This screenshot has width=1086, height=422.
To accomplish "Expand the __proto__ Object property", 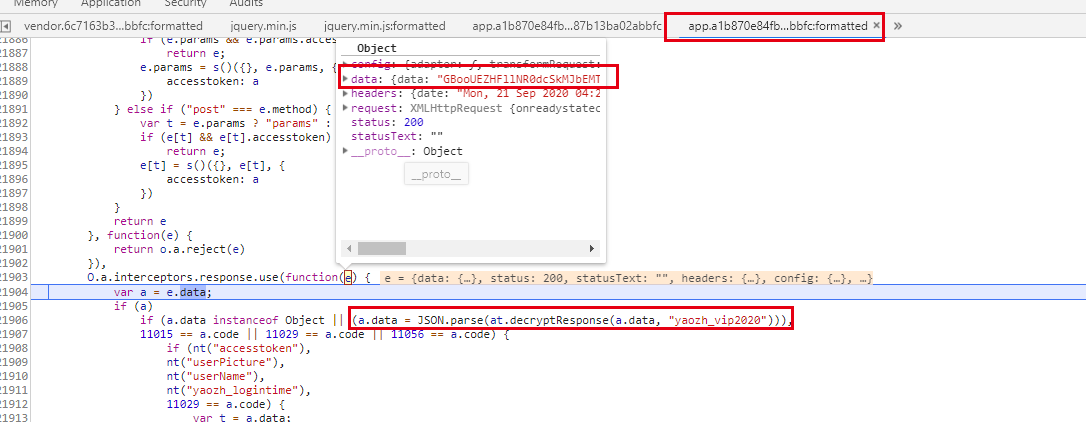I will (x=346, y=151).
